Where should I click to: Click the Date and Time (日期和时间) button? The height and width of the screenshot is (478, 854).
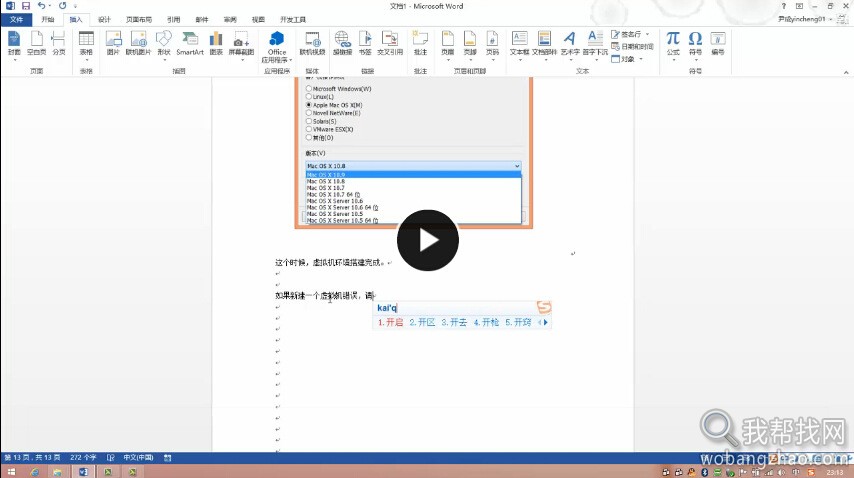coord(632,46)
